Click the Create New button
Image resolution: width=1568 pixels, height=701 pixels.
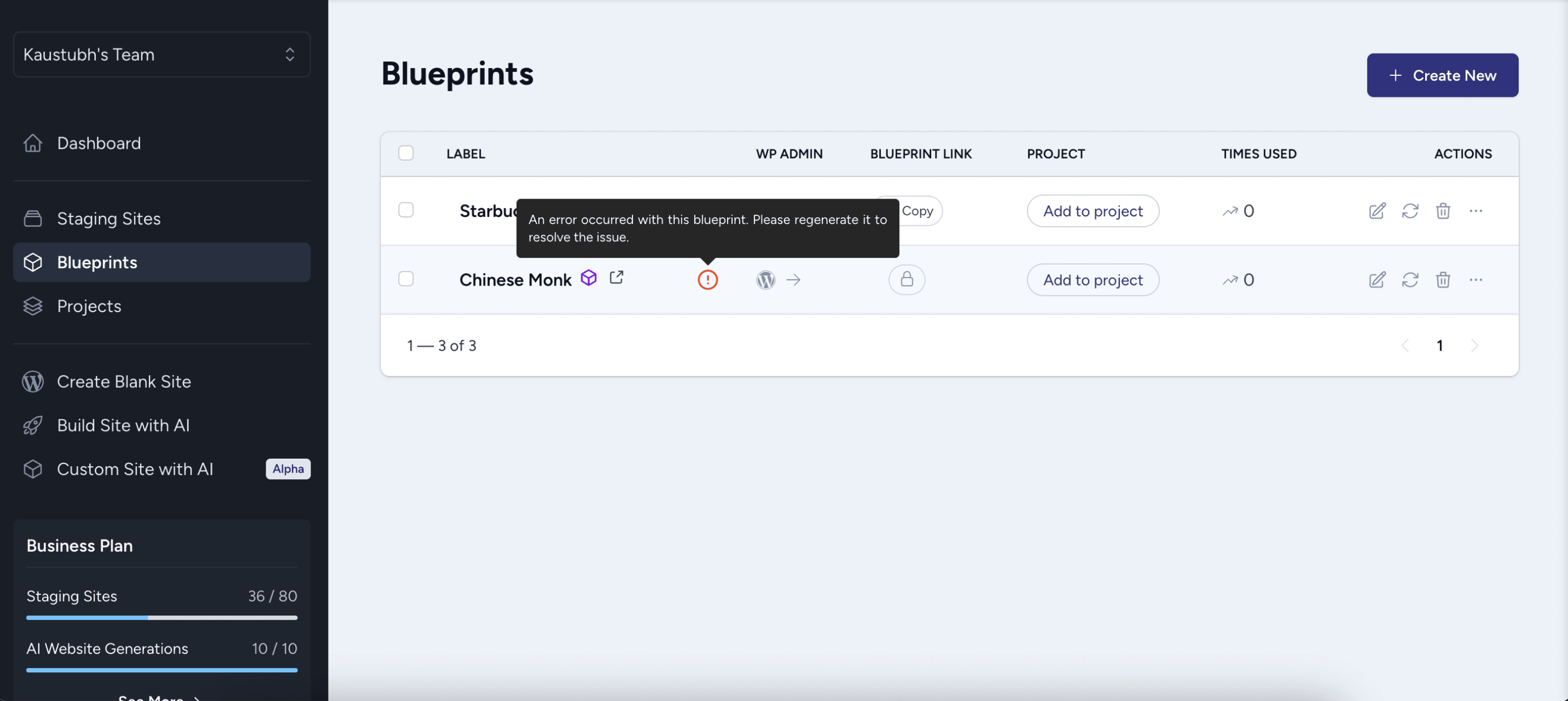coord(1442,76)
